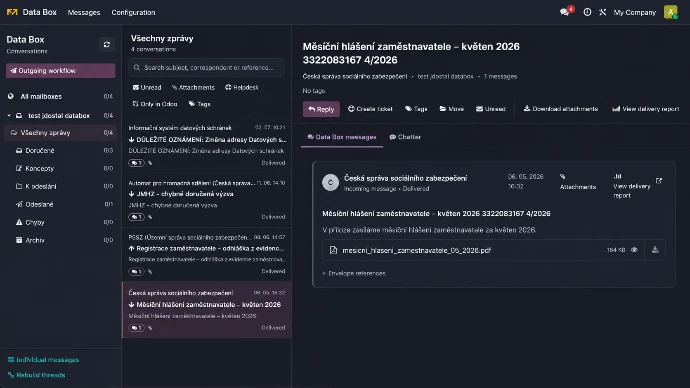Click mesicni_hlaseni_zamestnavatele_05_2026.pdf file name
The image size is (690, 388).
pos(416,250)
